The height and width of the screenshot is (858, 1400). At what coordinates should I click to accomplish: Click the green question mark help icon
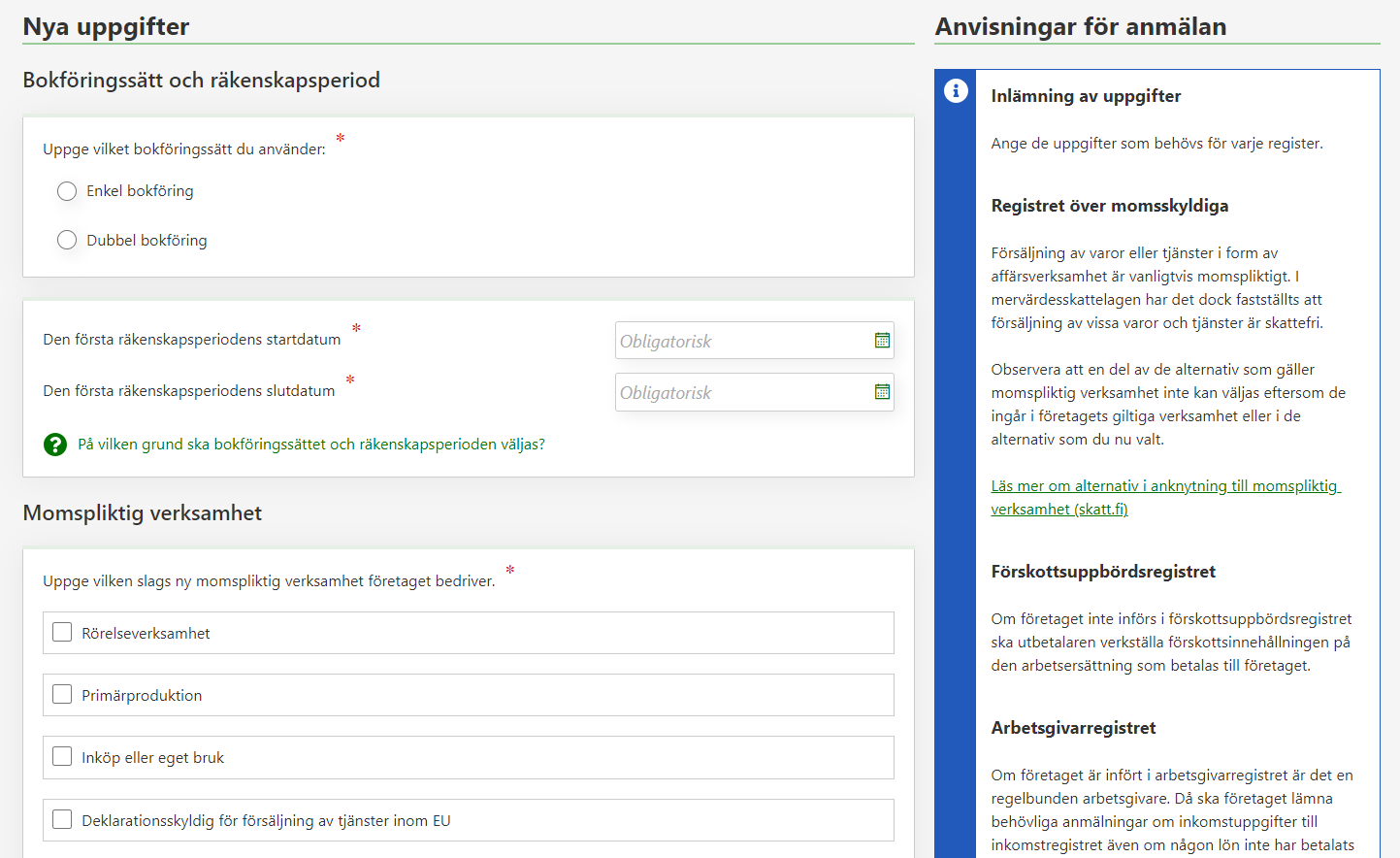[x=55, y=445]
